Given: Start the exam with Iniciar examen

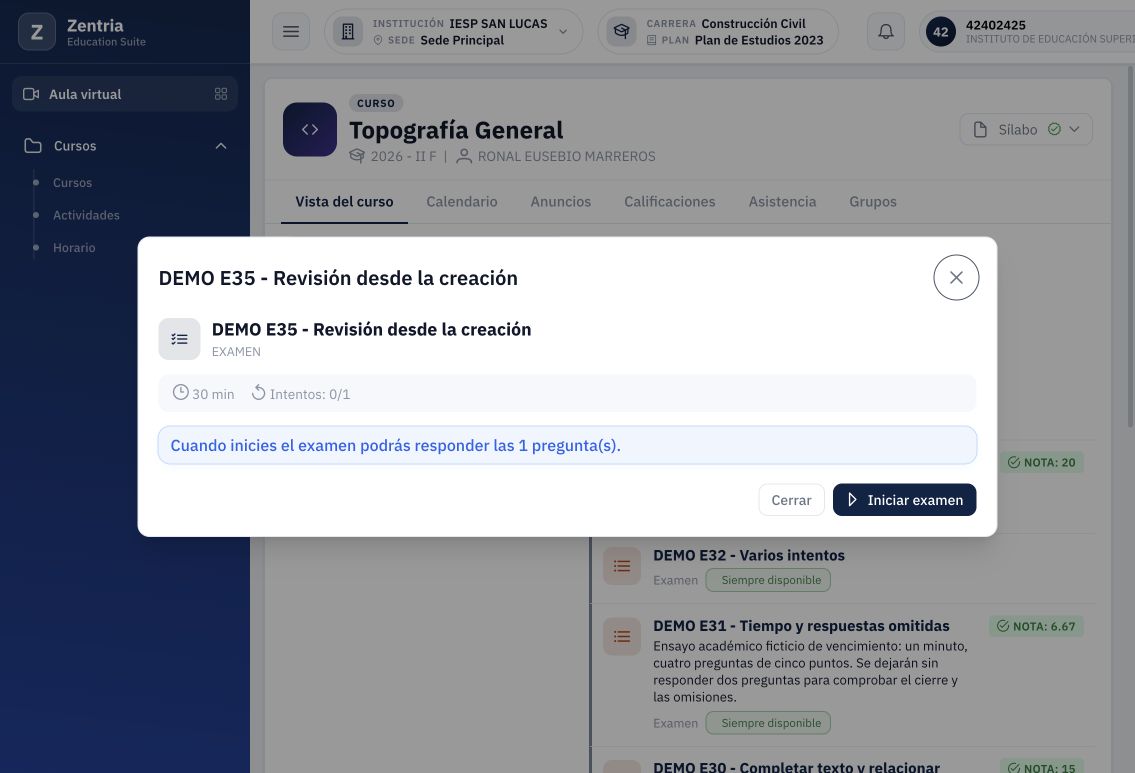Looking at the screenshot, I should point(904,500).
